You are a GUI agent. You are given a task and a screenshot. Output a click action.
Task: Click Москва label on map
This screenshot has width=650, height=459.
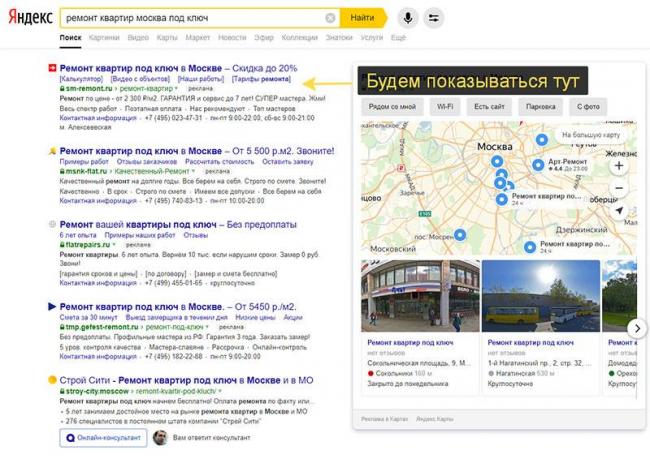495,146
